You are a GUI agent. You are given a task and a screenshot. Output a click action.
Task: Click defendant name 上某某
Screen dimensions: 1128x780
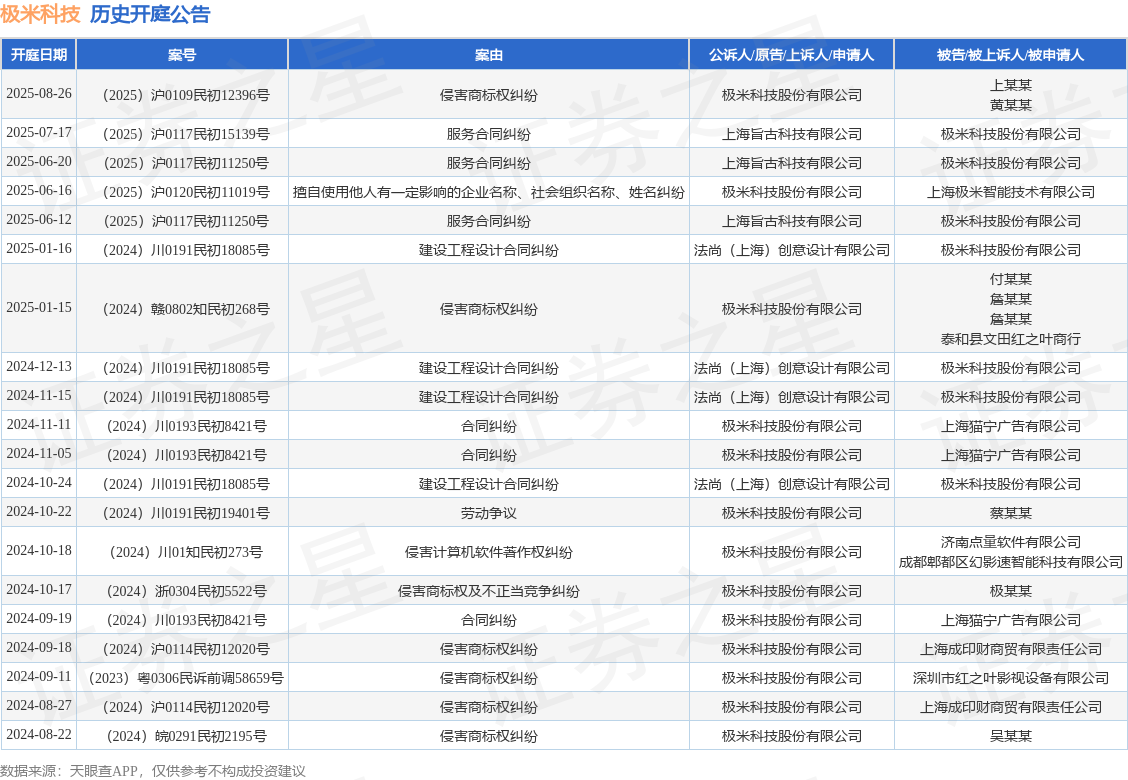tap(1011, 85)
